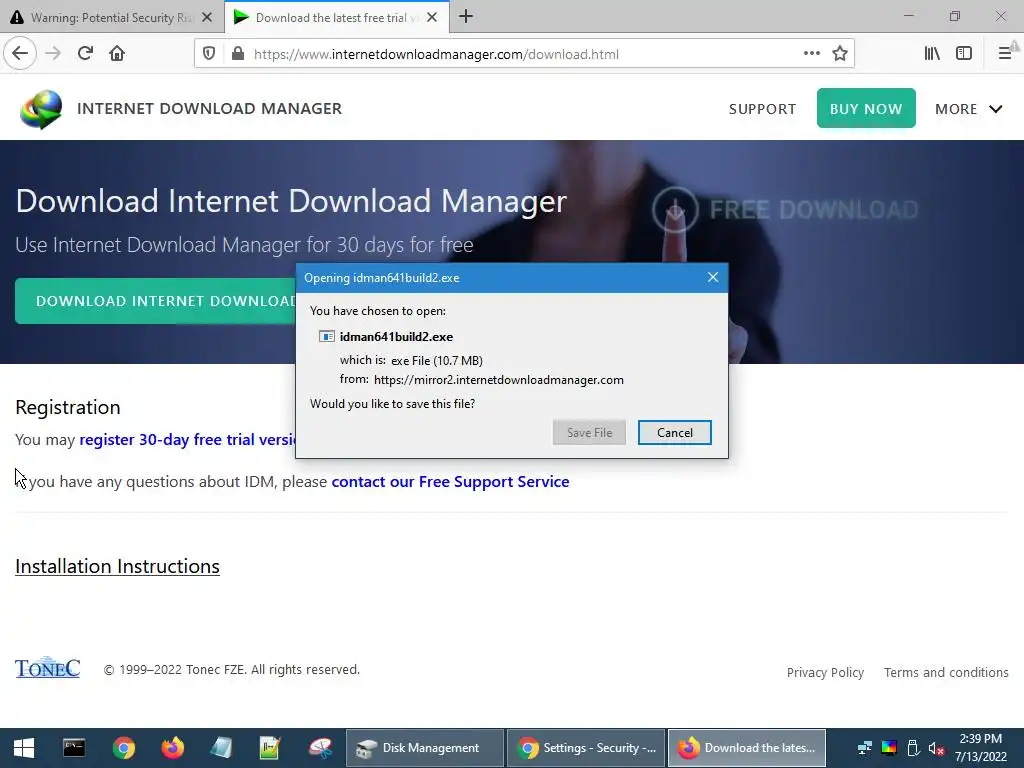
Task: Open the Privacy Policy link
Action: pyautogui.click(x=825, y=673)
